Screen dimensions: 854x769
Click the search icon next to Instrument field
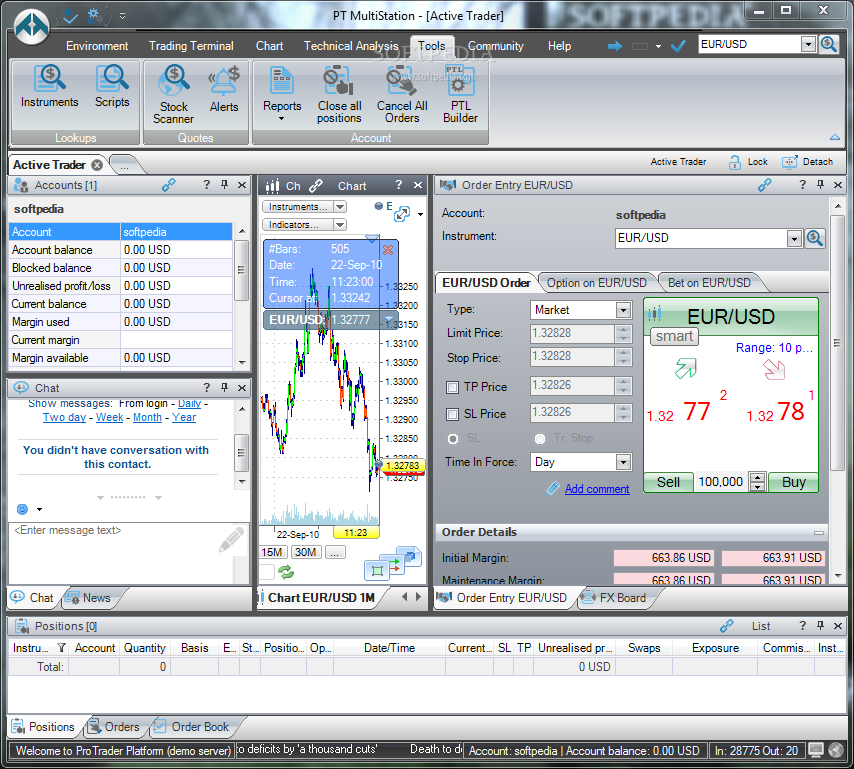[x=815, y=238]
